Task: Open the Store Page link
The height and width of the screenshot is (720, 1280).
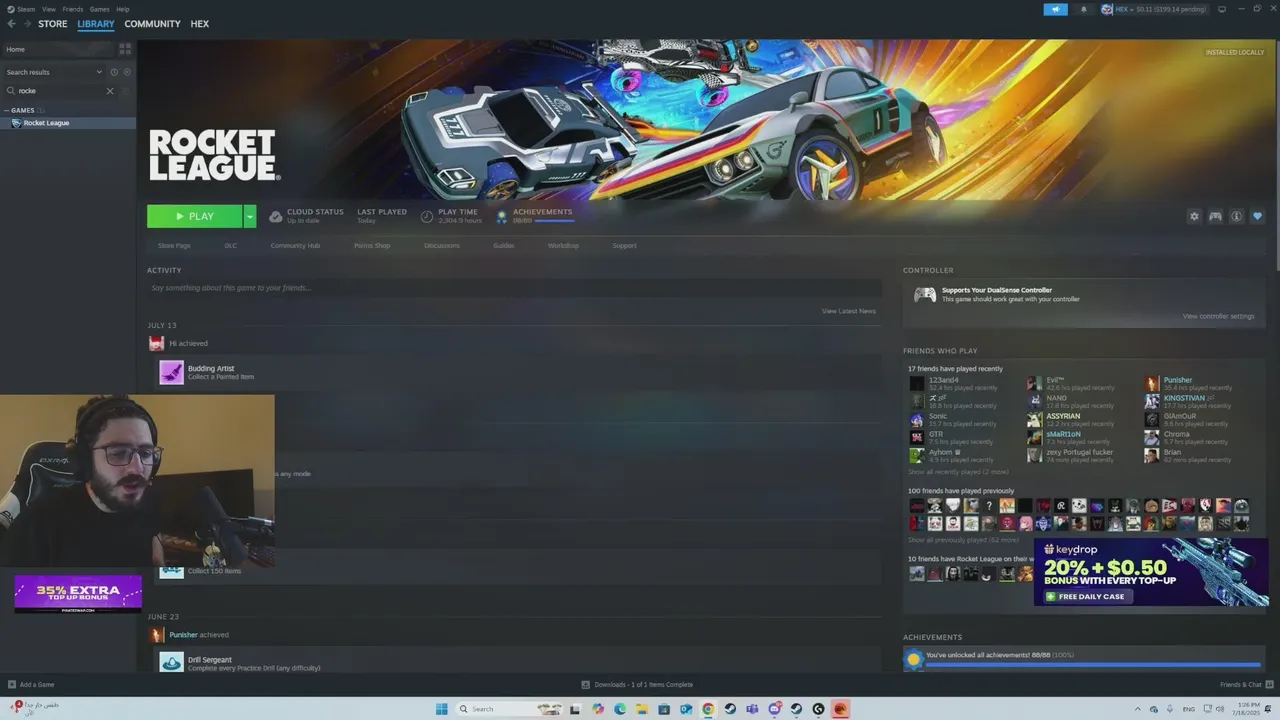Action: pyautogui.click(x=174, y=245)
